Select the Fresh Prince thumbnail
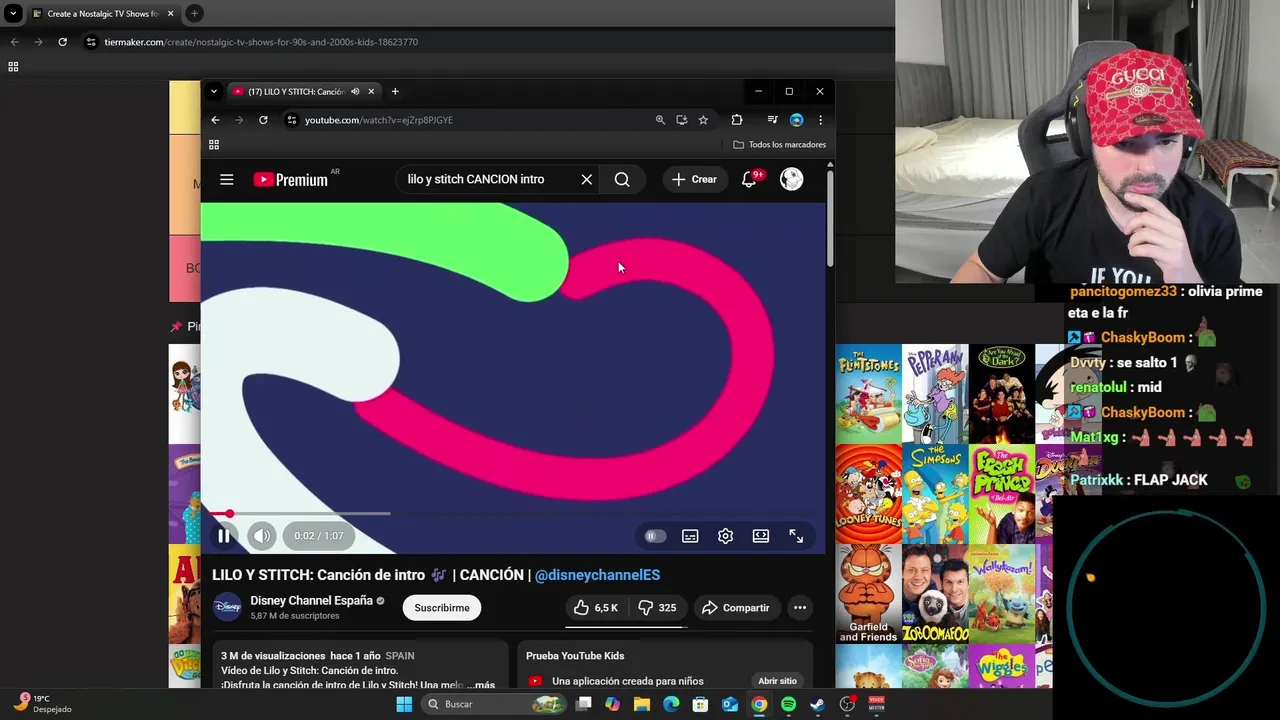 pos(1001,493)
